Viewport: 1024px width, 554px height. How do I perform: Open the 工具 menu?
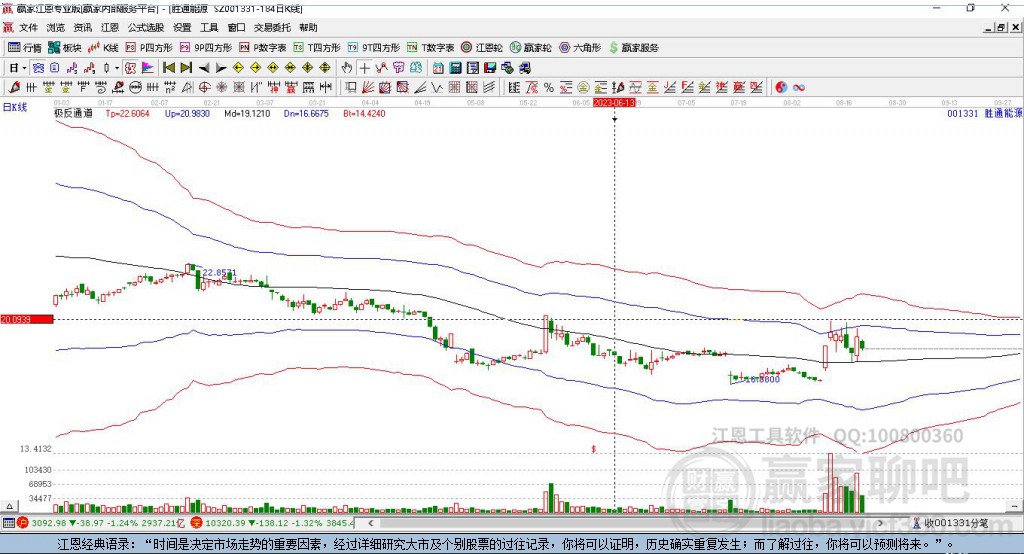click(x=209, y=27)
